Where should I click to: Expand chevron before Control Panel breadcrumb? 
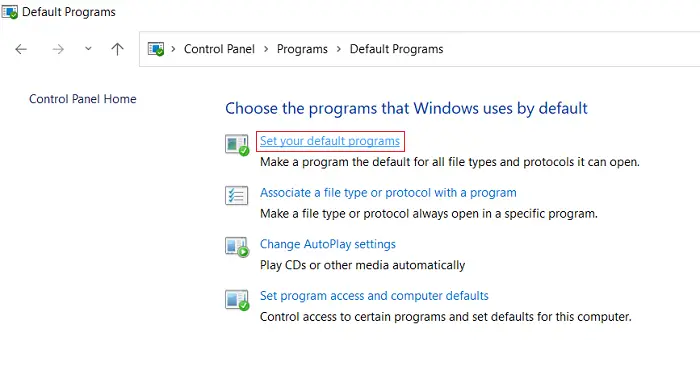[x=173, y=49]
